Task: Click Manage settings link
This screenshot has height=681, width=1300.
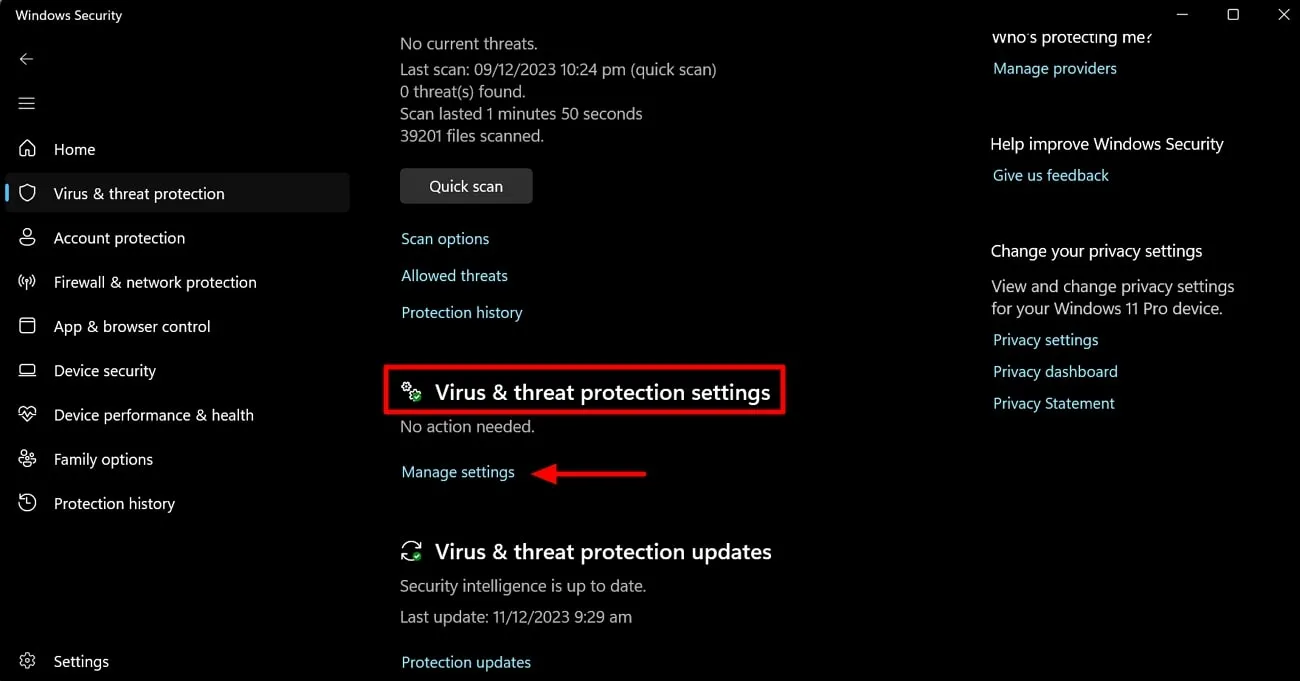Action: point(458,472)
